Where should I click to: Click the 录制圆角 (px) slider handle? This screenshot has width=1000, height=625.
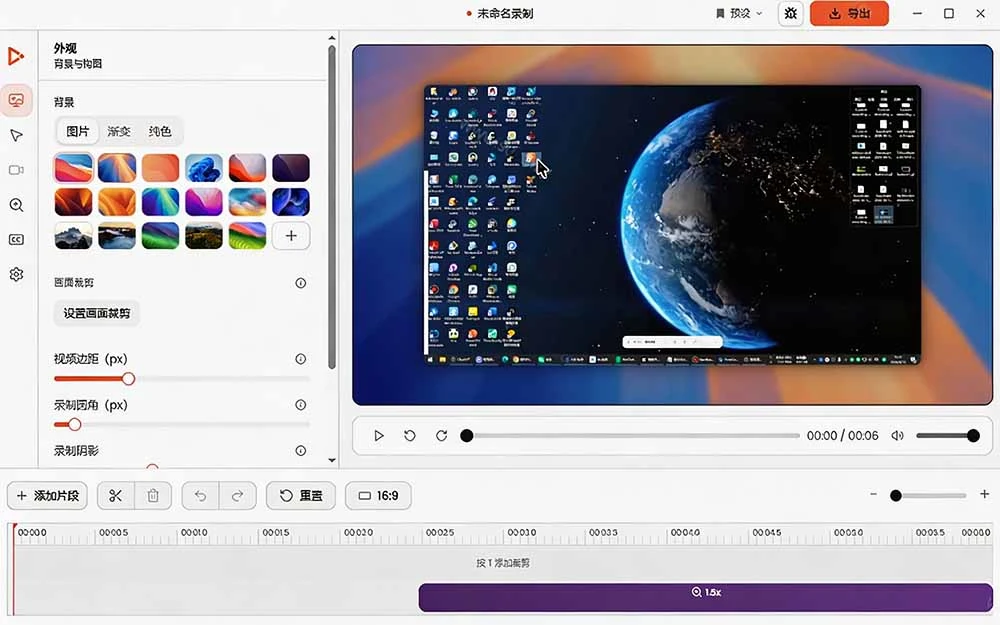(x=75, y=424)
